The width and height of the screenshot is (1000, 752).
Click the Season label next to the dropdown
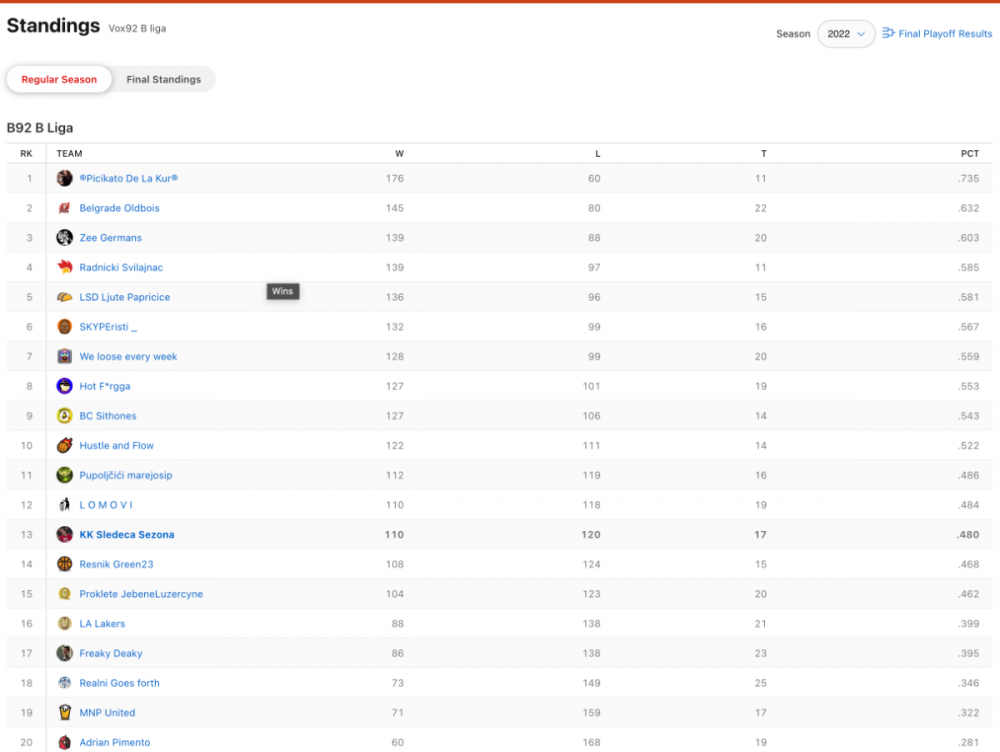tap(793, 33)
